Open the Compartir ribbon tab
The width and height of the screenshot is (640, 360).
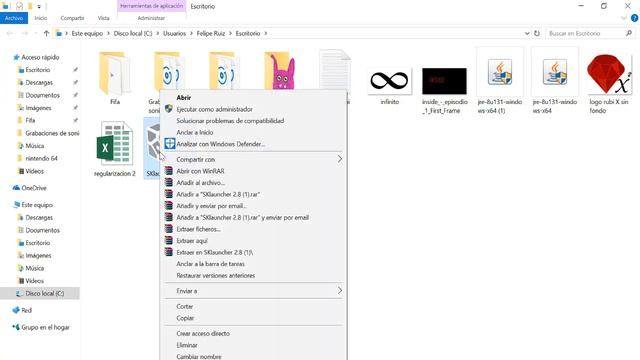(x=72, y=18)
